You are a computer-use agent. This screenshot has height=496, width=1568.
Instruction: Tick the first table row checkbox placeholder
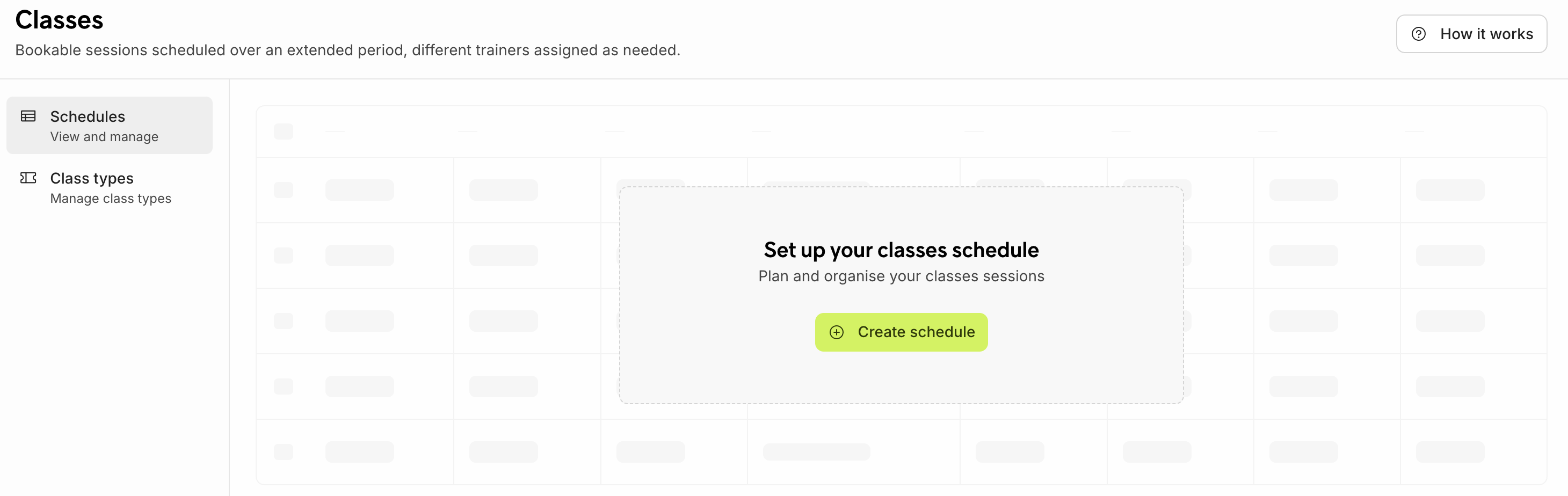(283, 190)
